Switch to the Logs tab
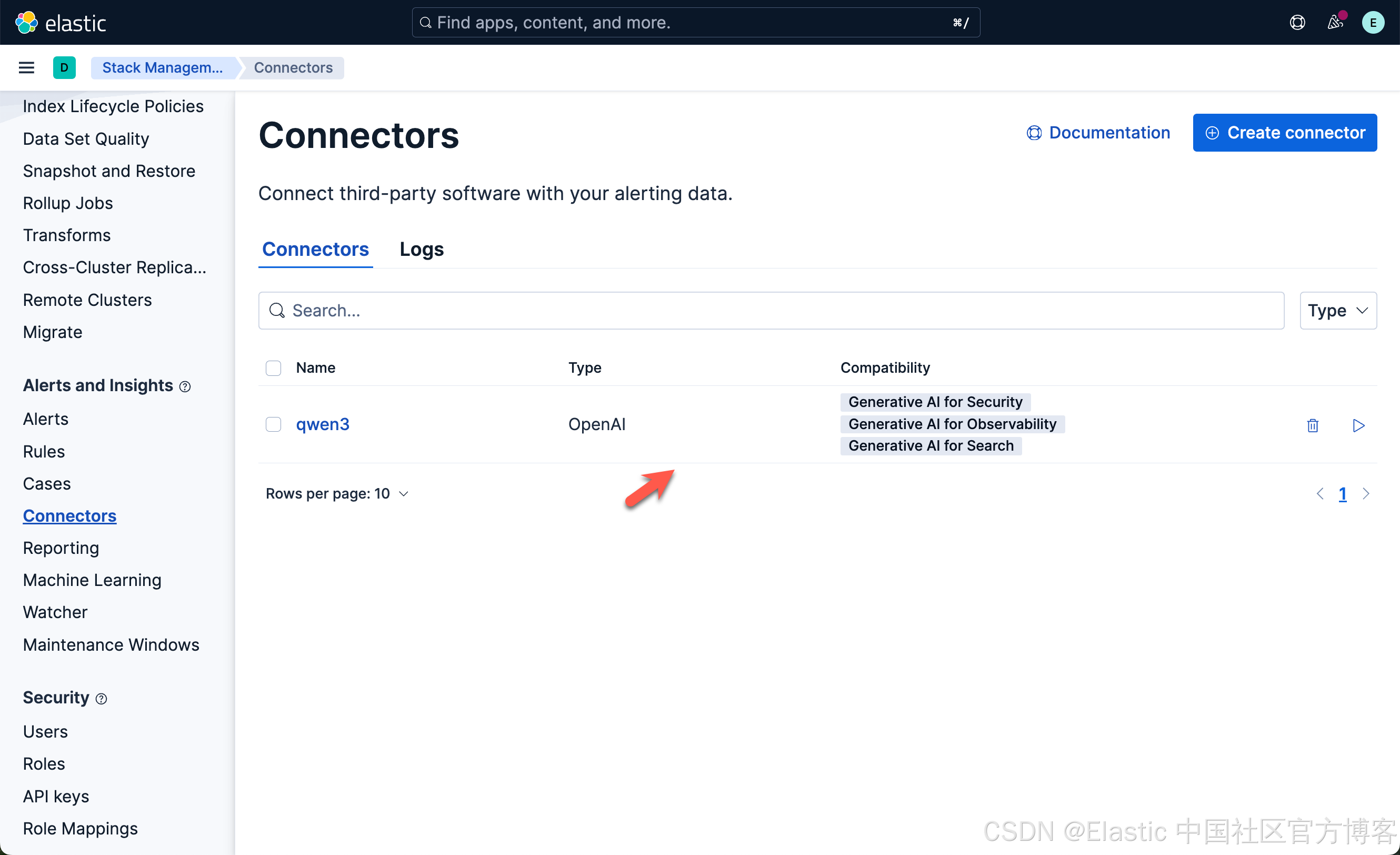The width and height of the screenshot is (1400, 855). [421, 249]
